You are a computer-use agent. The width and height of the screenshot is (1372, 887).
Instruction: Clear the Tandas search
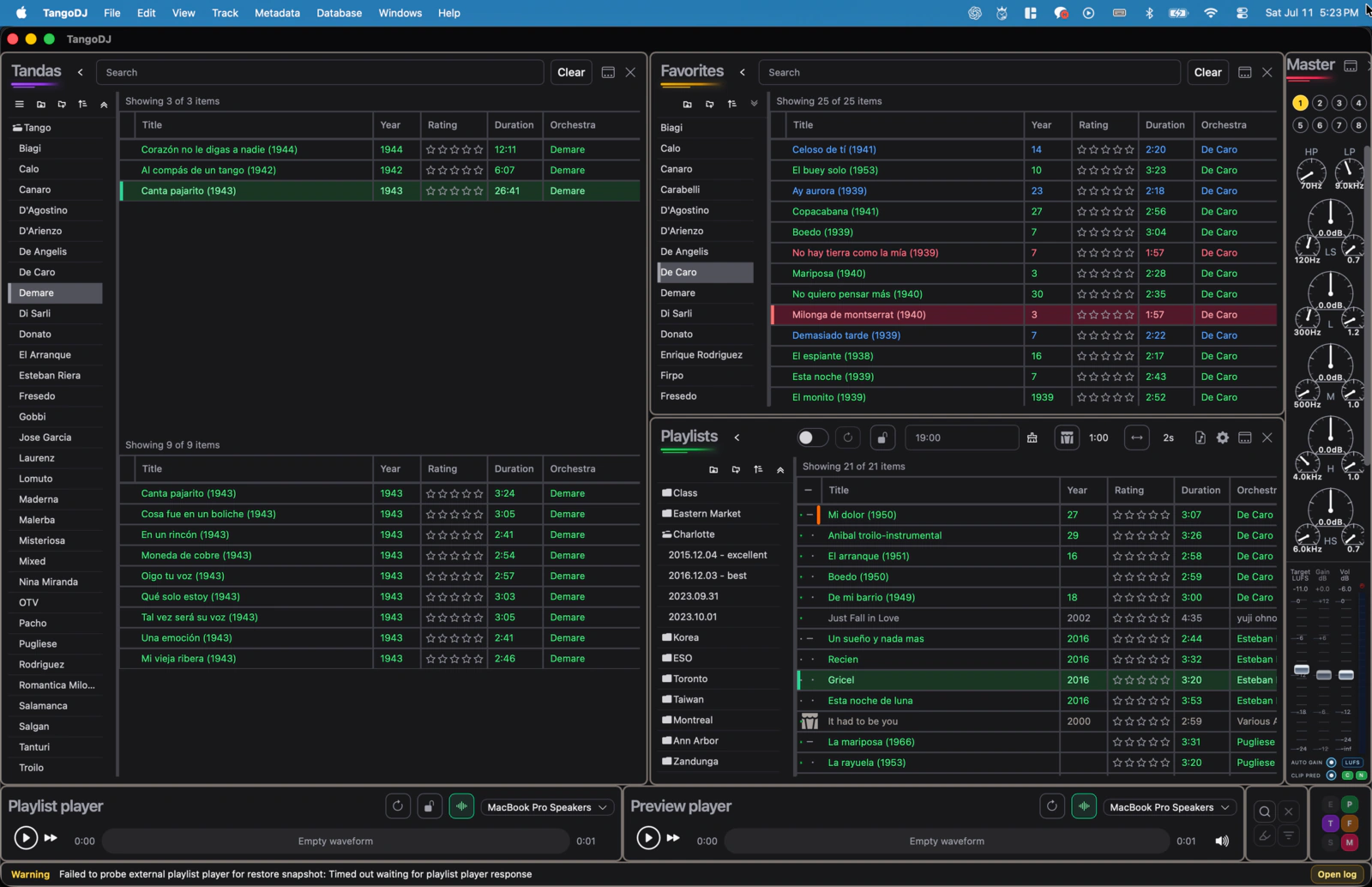571,72
